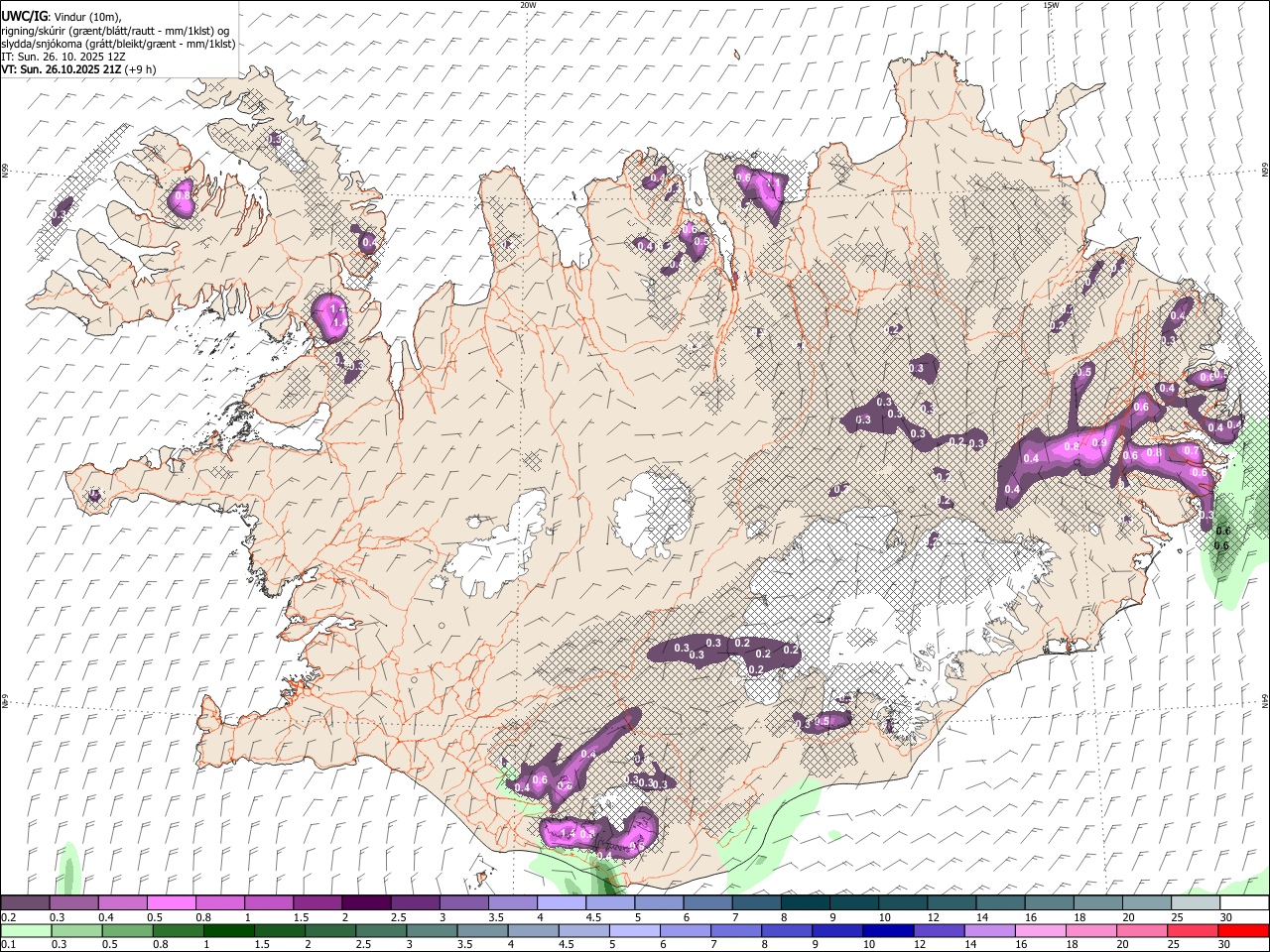Select upper scale swatch between 3 and 3.5
This screenshot has height=952, width=1270.
tap(463, 903)
